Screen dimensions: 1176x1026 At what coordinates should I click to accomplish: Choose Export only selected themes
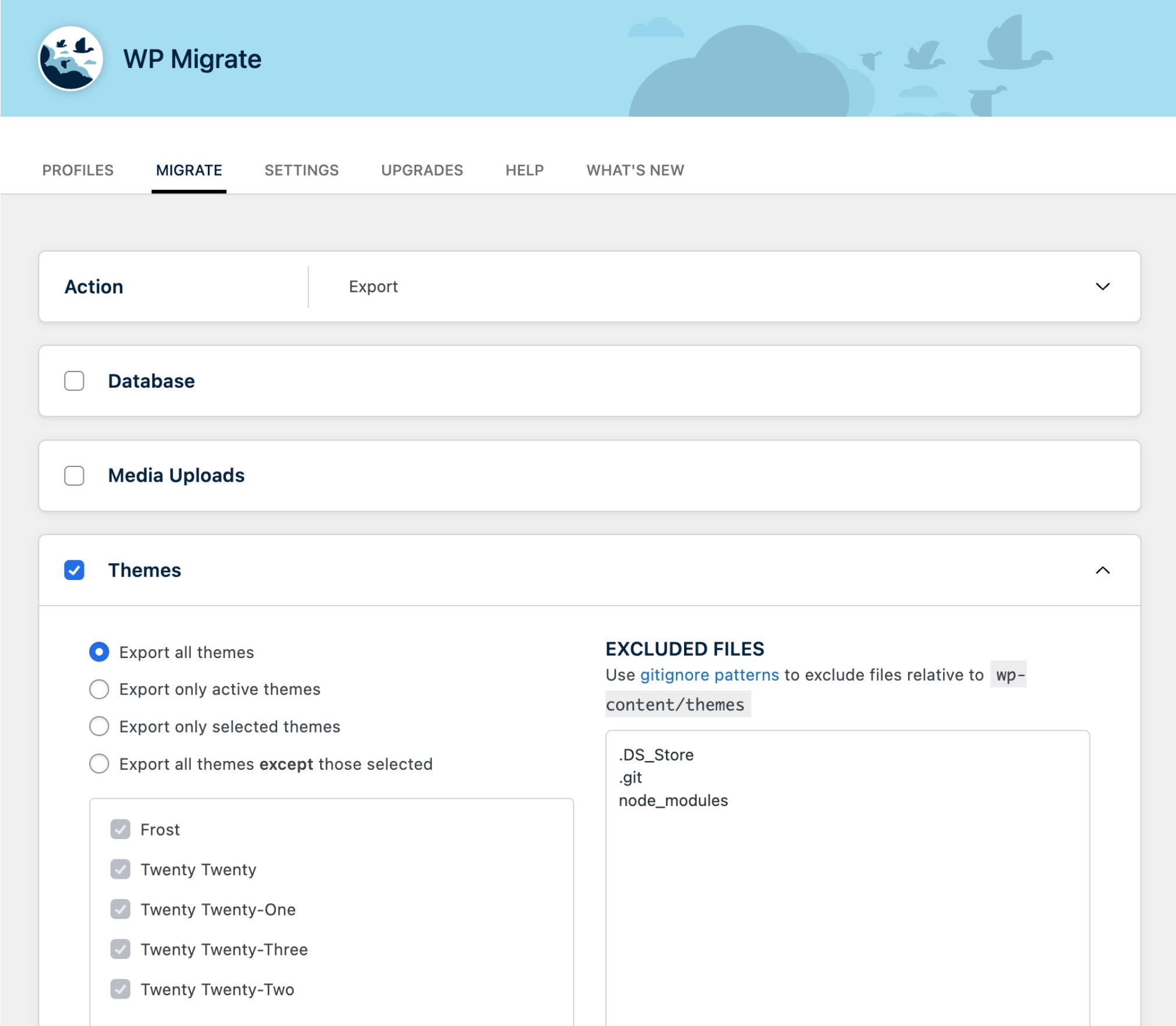pos(99,726)
